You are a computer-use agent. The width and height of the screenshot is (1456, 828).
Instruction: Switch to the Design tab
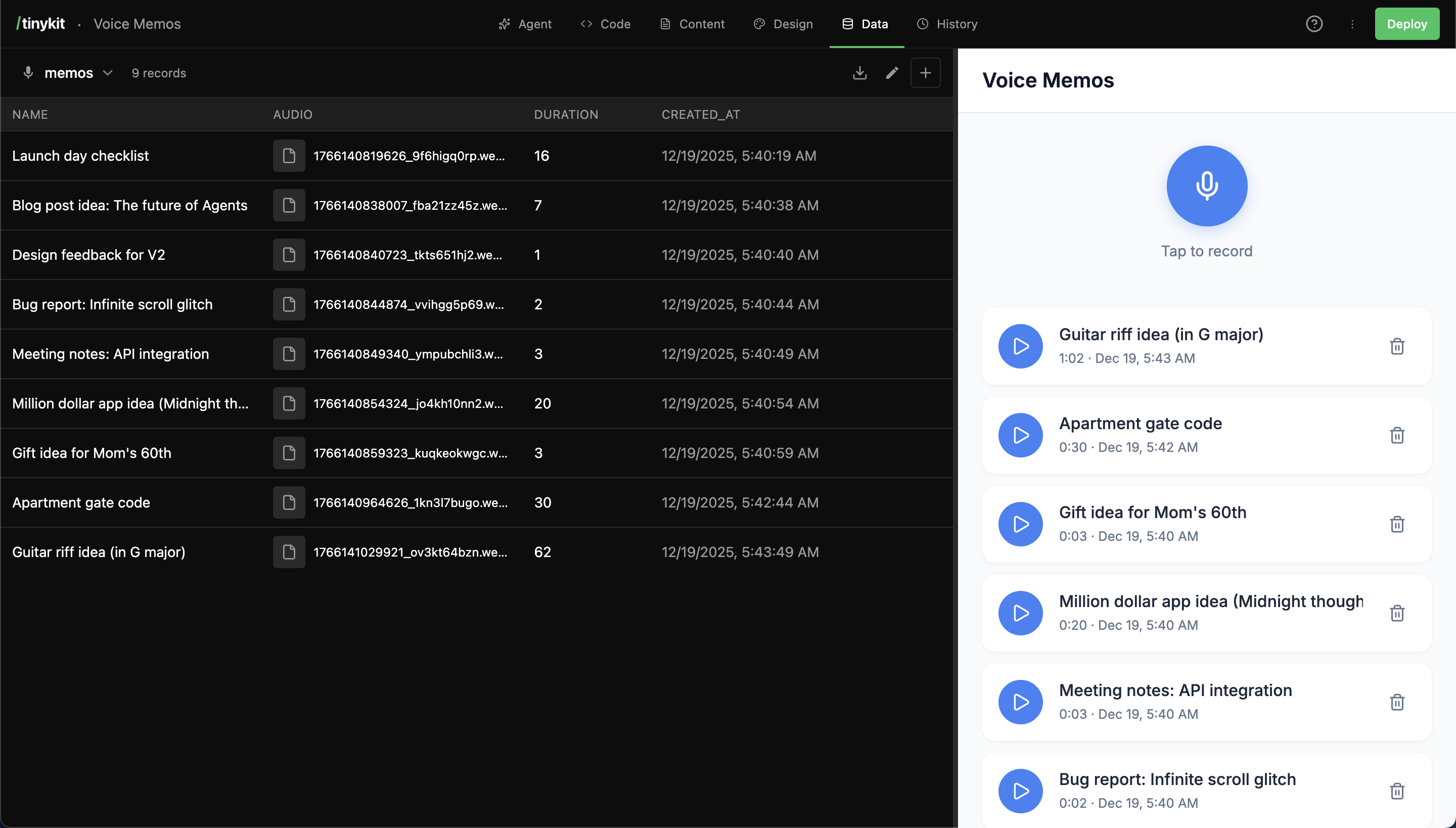coord(783,24)
